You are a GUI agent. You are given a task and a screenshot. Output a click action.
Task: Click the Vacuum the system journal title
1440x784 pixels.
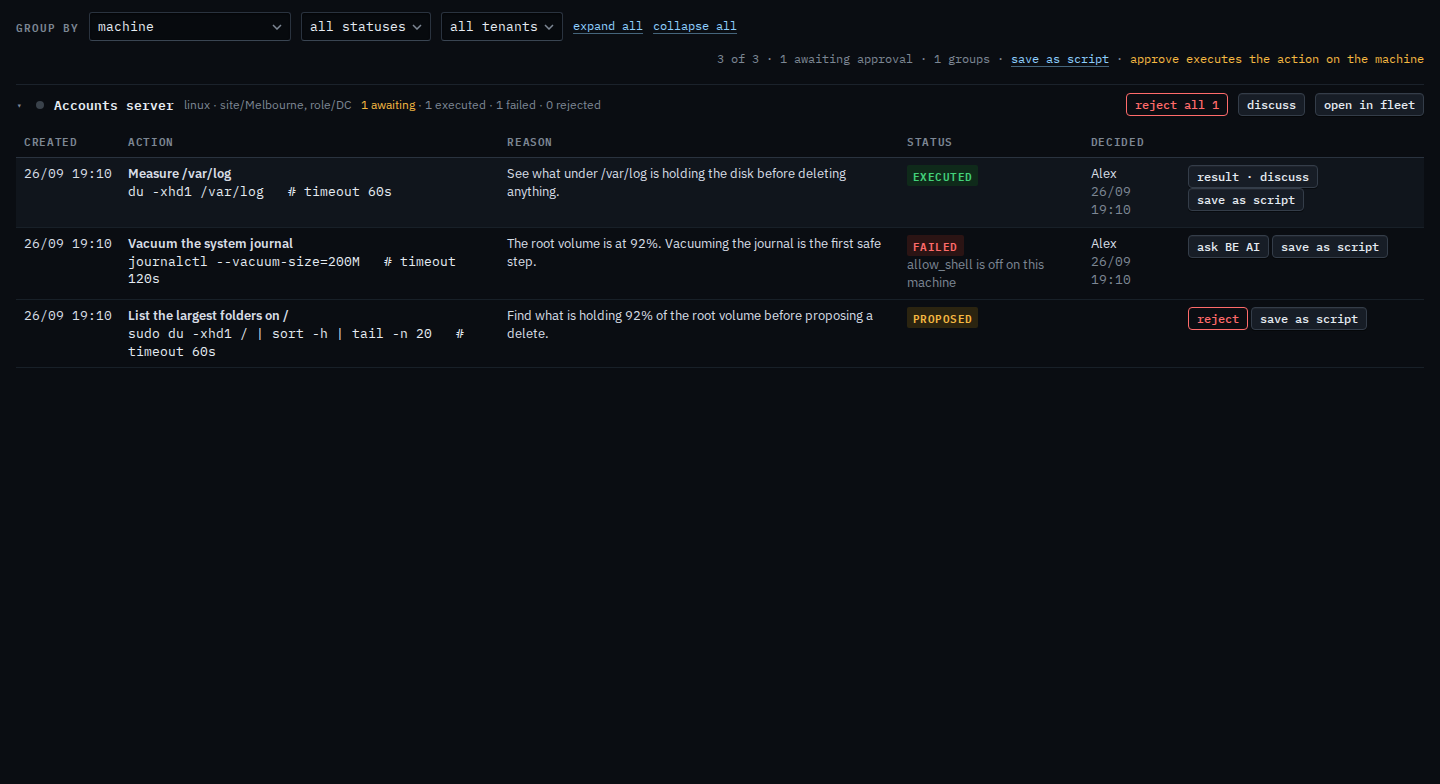pos(210,244)
